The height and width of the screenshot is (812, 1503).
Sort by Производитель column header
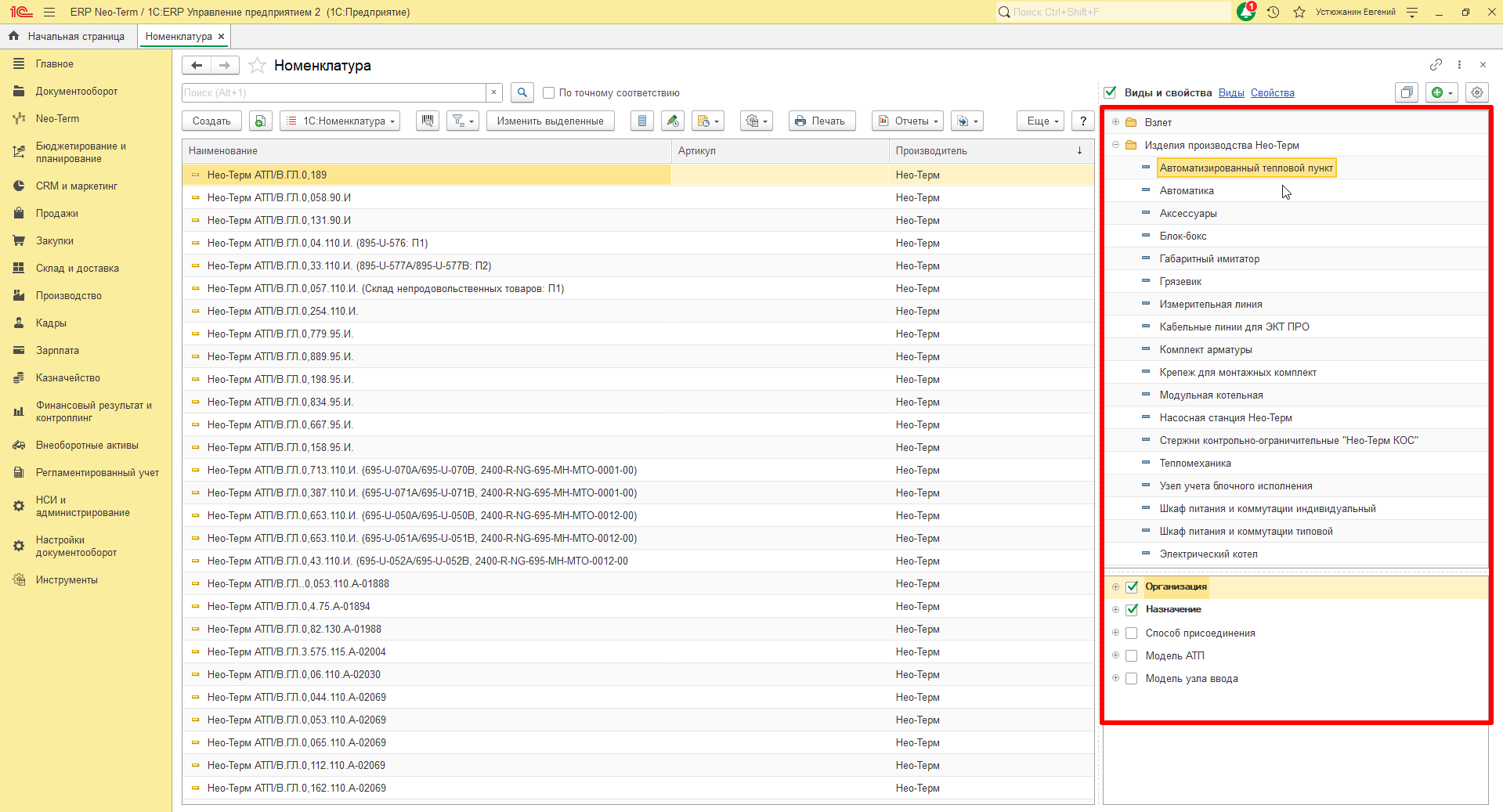[991, 150]
